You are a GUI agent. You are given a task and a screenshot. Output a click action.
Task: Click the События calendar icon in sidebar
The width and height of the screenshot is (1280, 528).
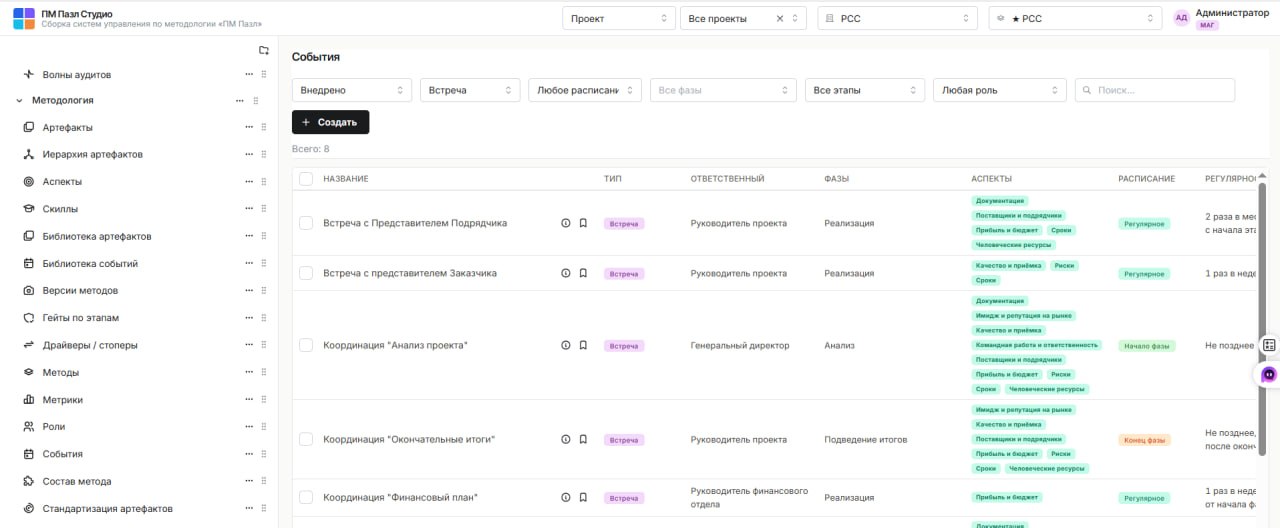coord(29,453)
